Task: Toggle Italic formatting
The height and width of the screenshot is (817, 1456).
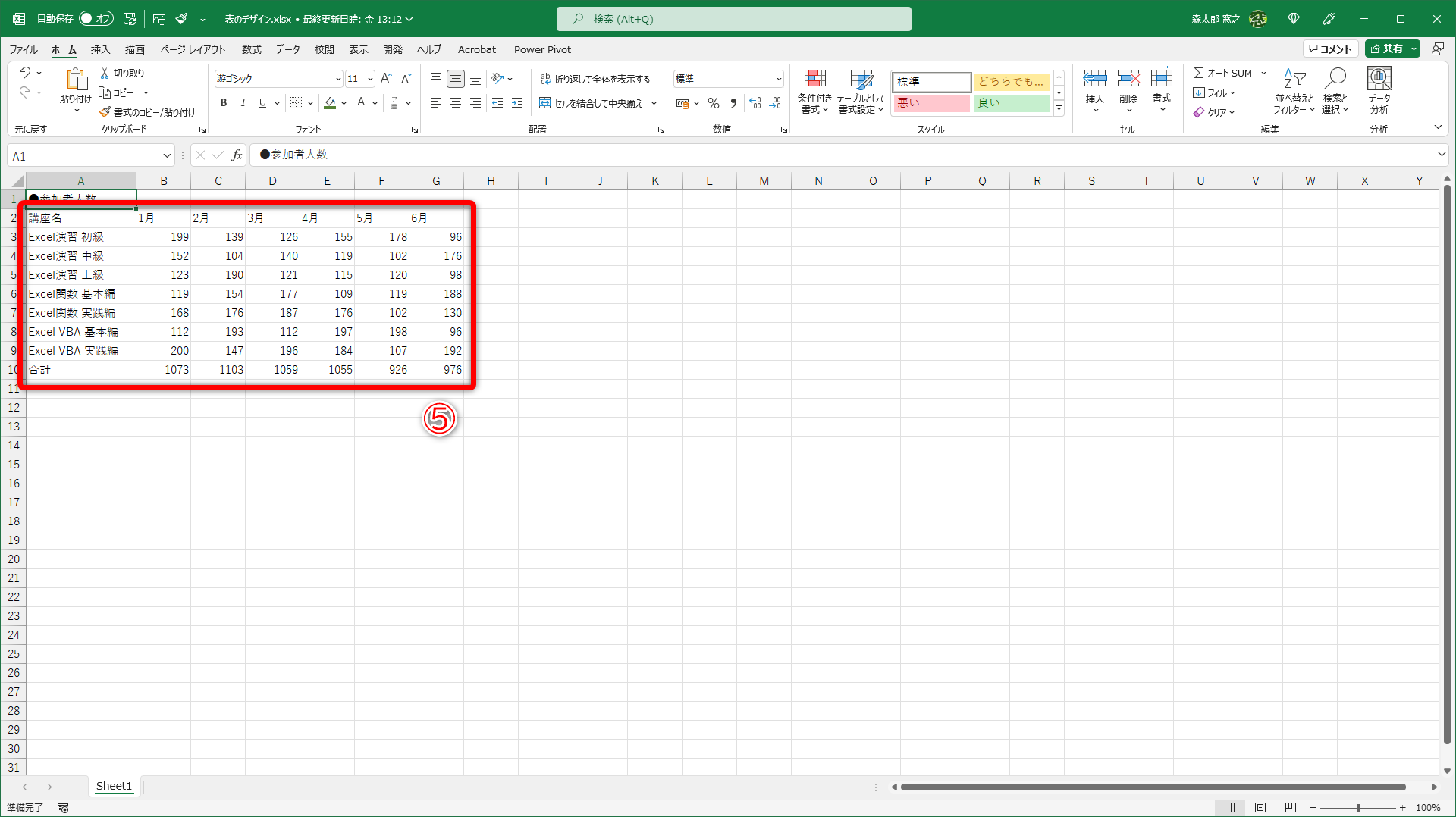Action: pos(243,103)
